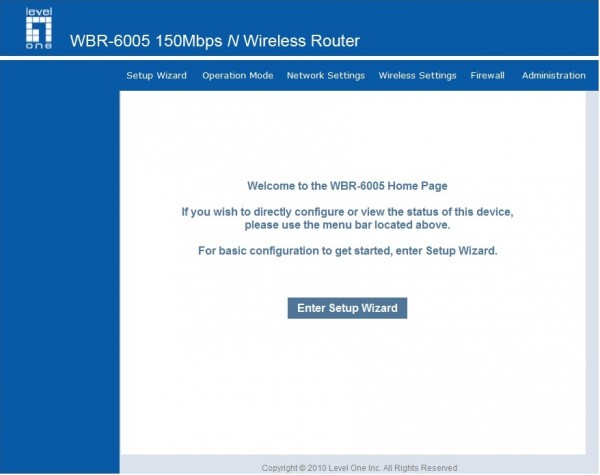Click the Enter Setup Wizard button

[347, 308]
